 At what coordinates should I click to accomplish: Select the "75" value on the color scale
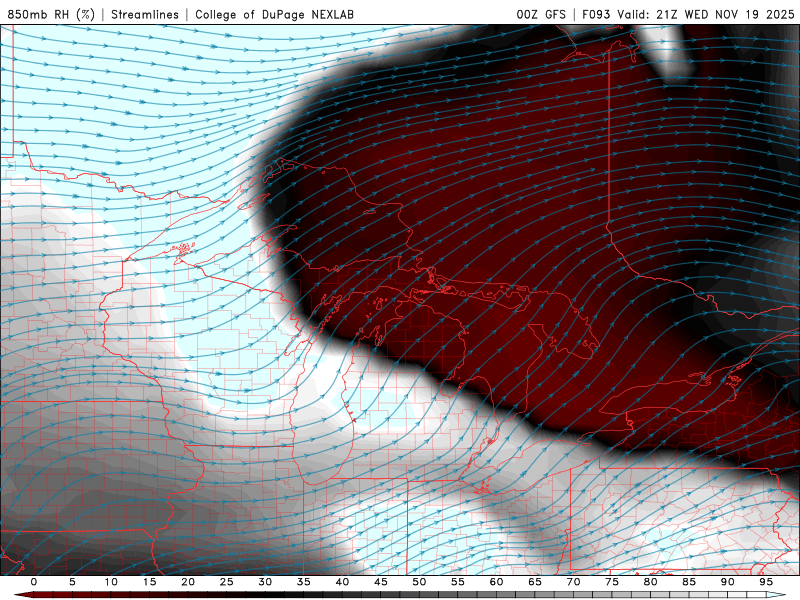pos(612,582)
